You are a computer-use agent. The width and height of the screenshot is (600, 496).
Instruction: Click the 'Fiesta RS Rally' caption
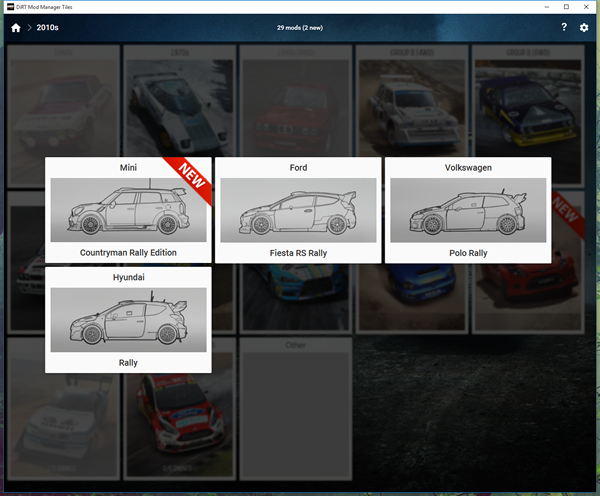pyautogui.click(x=298, y=253)
